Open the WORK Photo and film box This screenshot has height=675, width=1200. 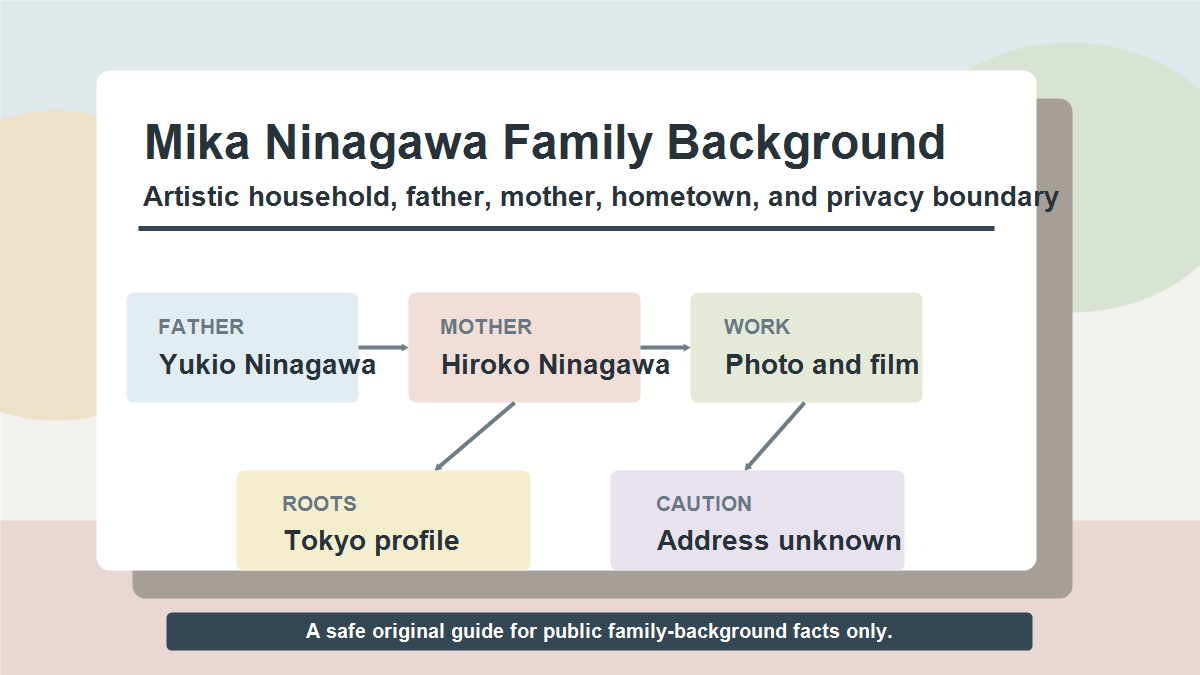[806, 347]
